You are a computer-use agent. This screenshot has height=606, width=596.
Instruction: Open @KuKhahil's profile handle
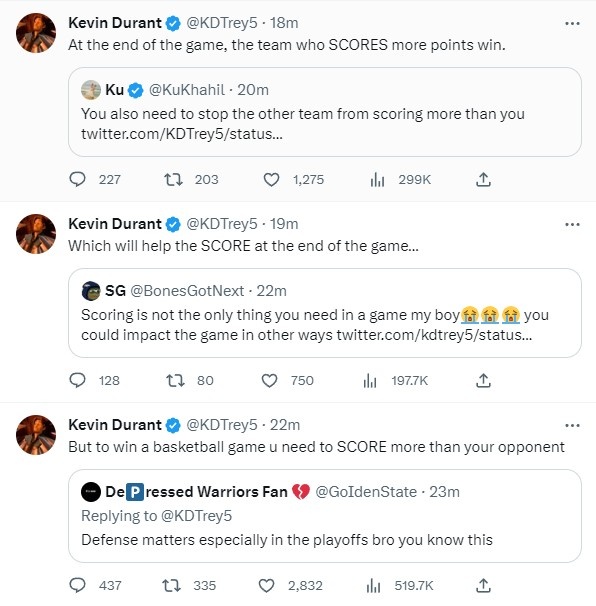click(187, 90)
